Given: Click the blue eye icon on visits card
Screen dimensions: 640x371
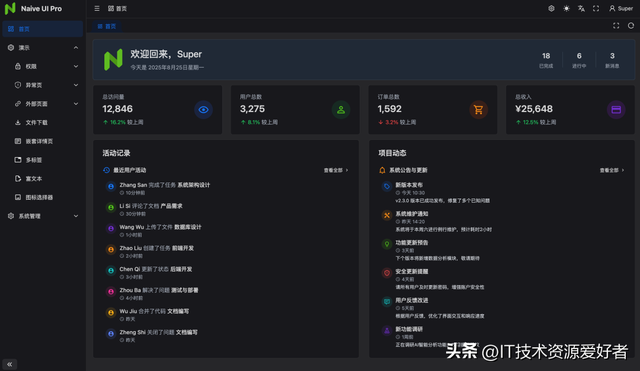Looking at the screenshot, I should 203,109.
